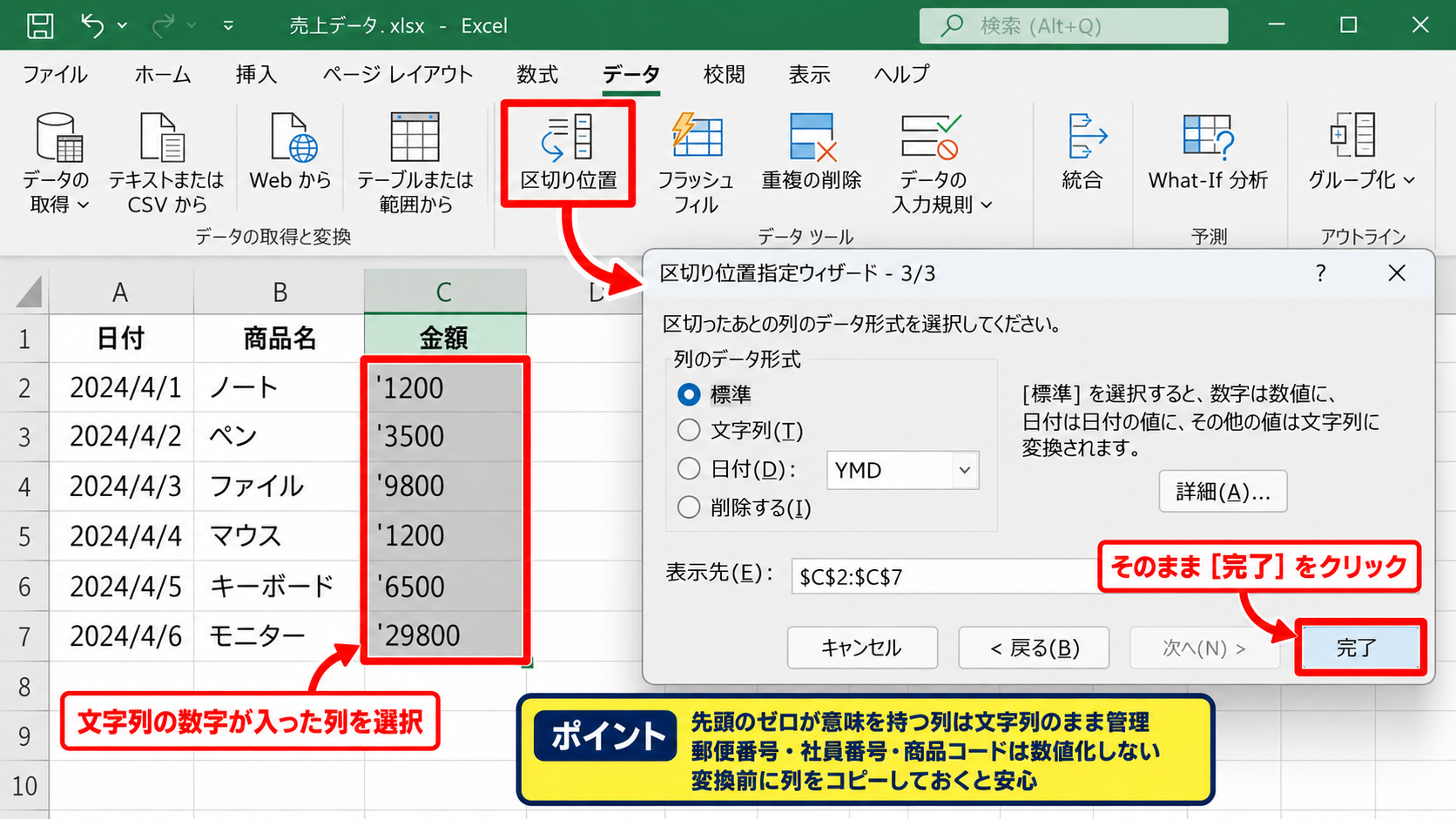Screen dimensions: 1456x819
Task: Click the select-all corner triangle
Action: pos(29,292)
